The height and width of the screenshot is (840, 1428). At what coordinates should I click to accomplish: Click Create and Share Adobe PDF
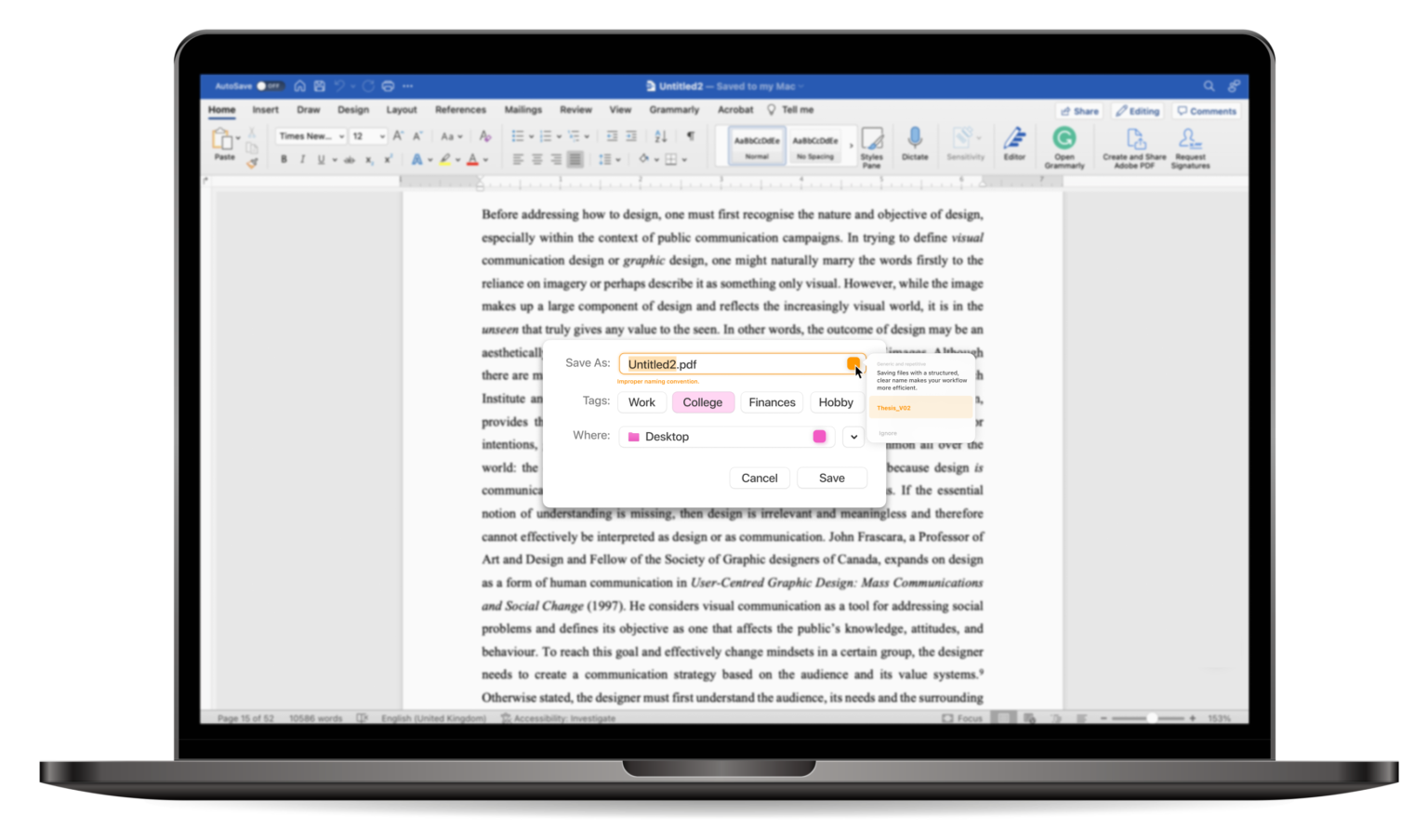pos(1134,140)
